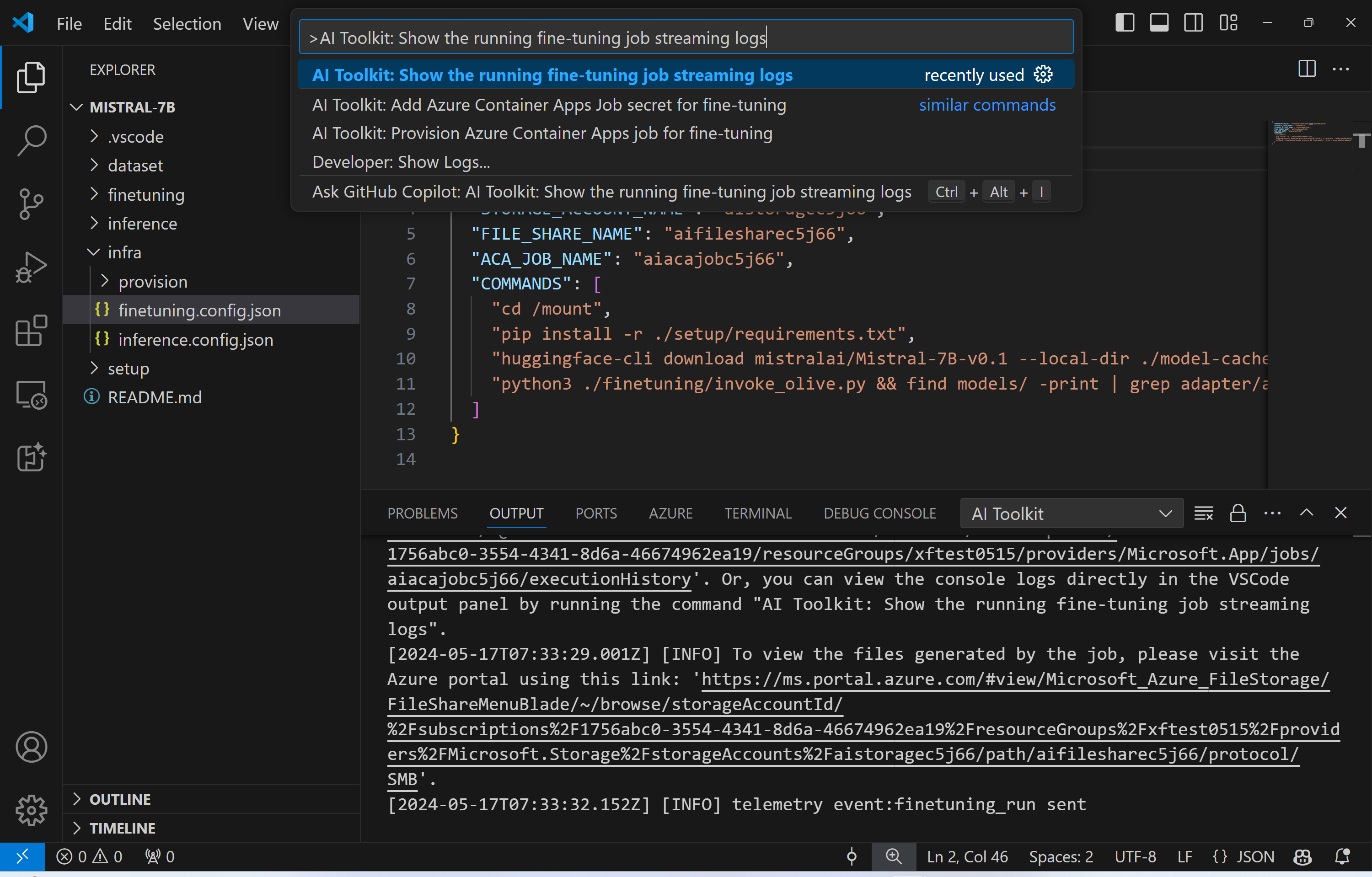Screen dimensions: 1372x877
Task: Open errors and warnings count in status bar
Action: click(90, 856)
